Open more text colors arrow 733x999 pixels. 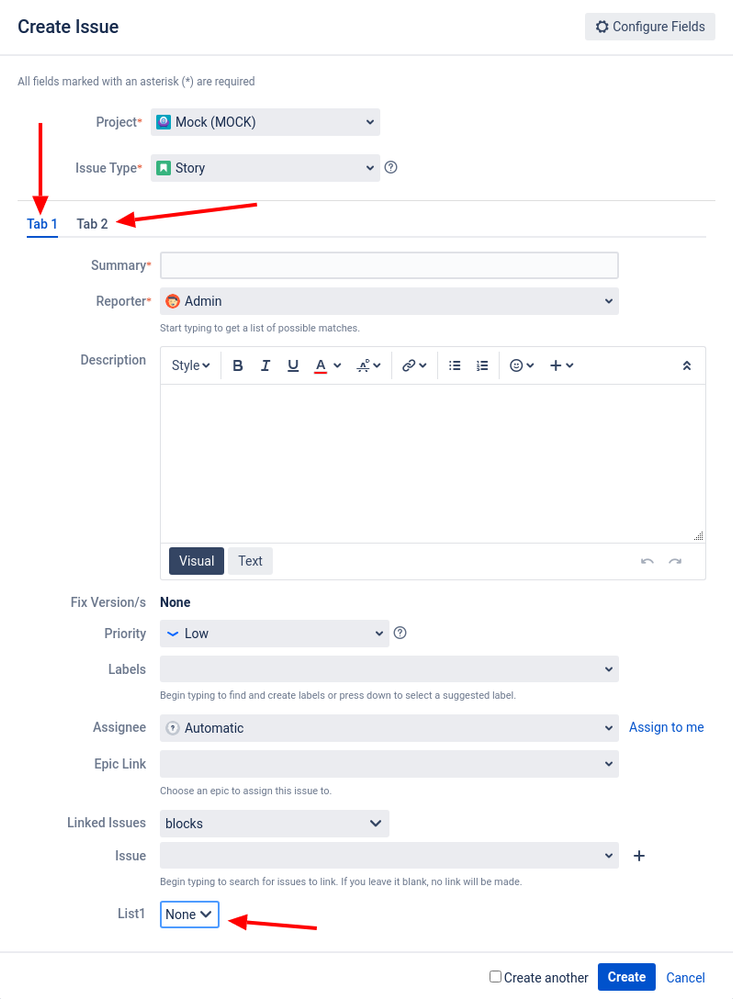tap(337, 366)
